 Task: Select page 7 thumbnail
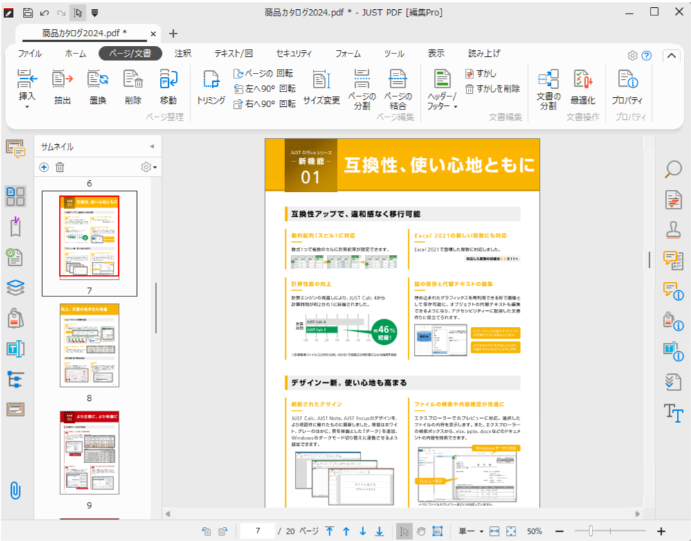point(89,237)
